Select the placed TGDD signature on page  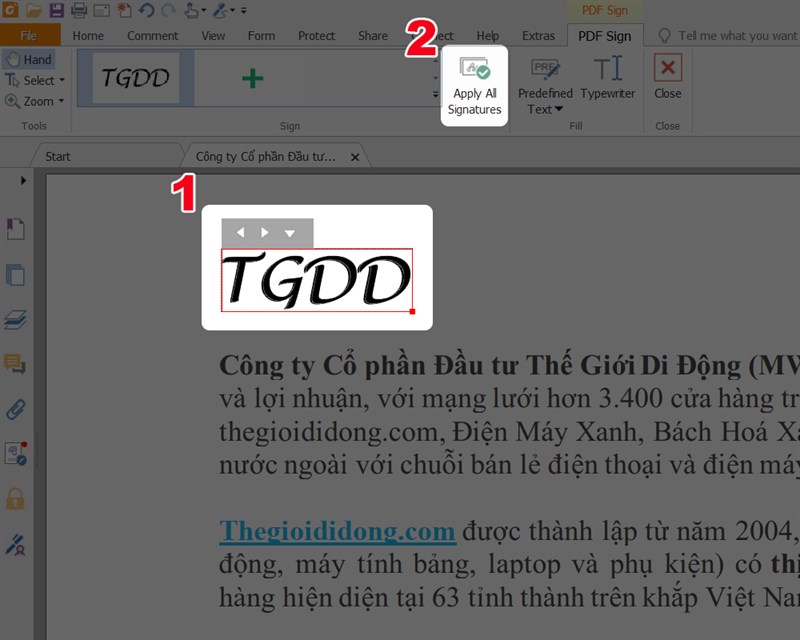[317, 280]
